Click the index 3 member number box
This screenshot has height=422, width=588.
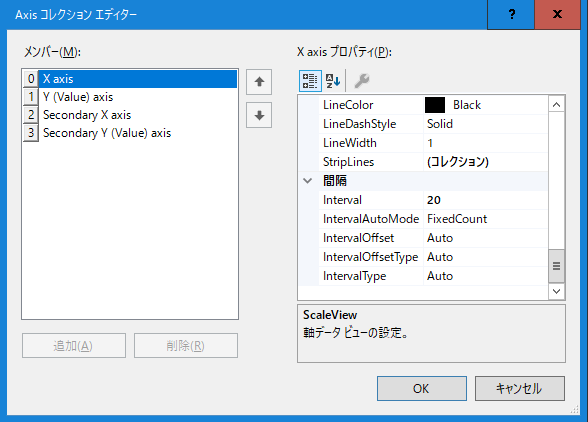click(31, 133)
